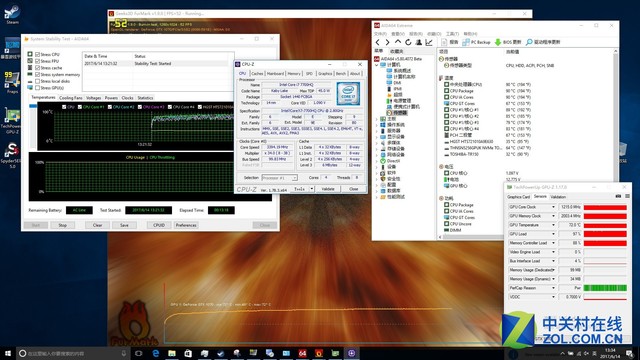Click the PerfCap Reason green bar
640x360 pixels.
click(605, 288)
